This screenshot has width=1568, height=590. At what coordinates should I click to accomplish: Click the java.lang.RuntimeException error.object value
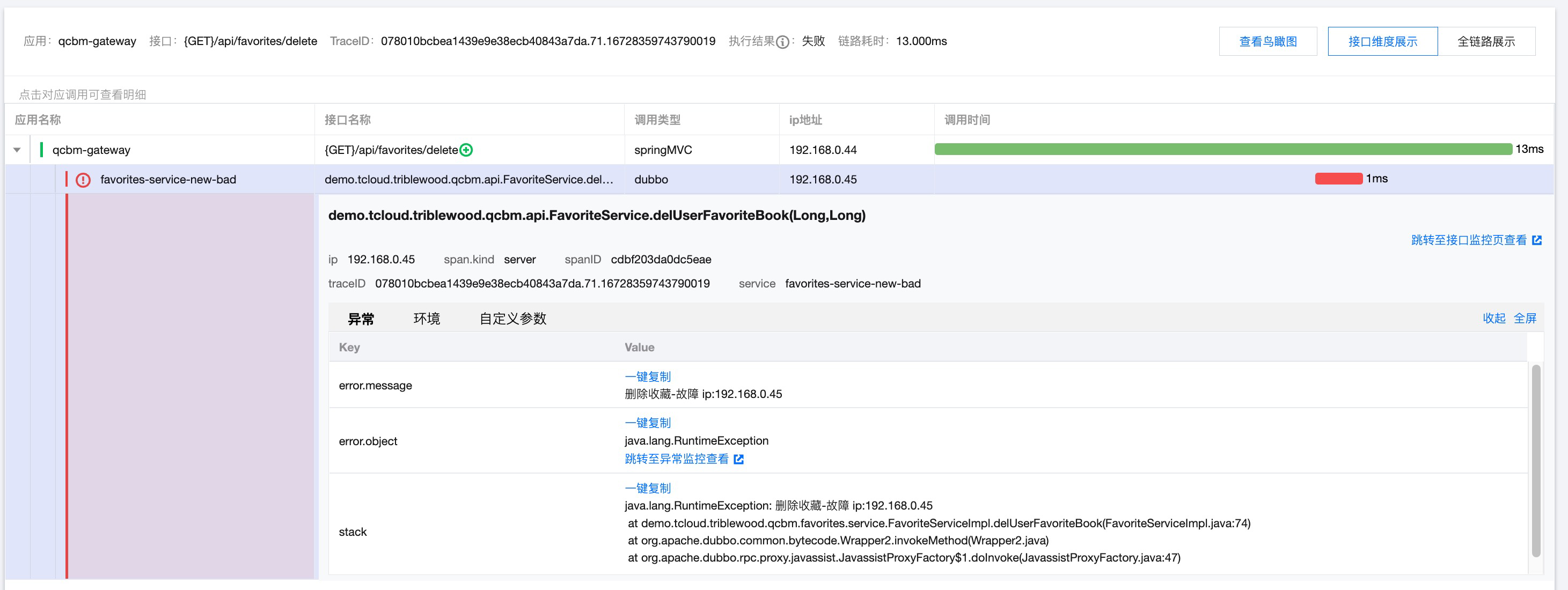697,440
